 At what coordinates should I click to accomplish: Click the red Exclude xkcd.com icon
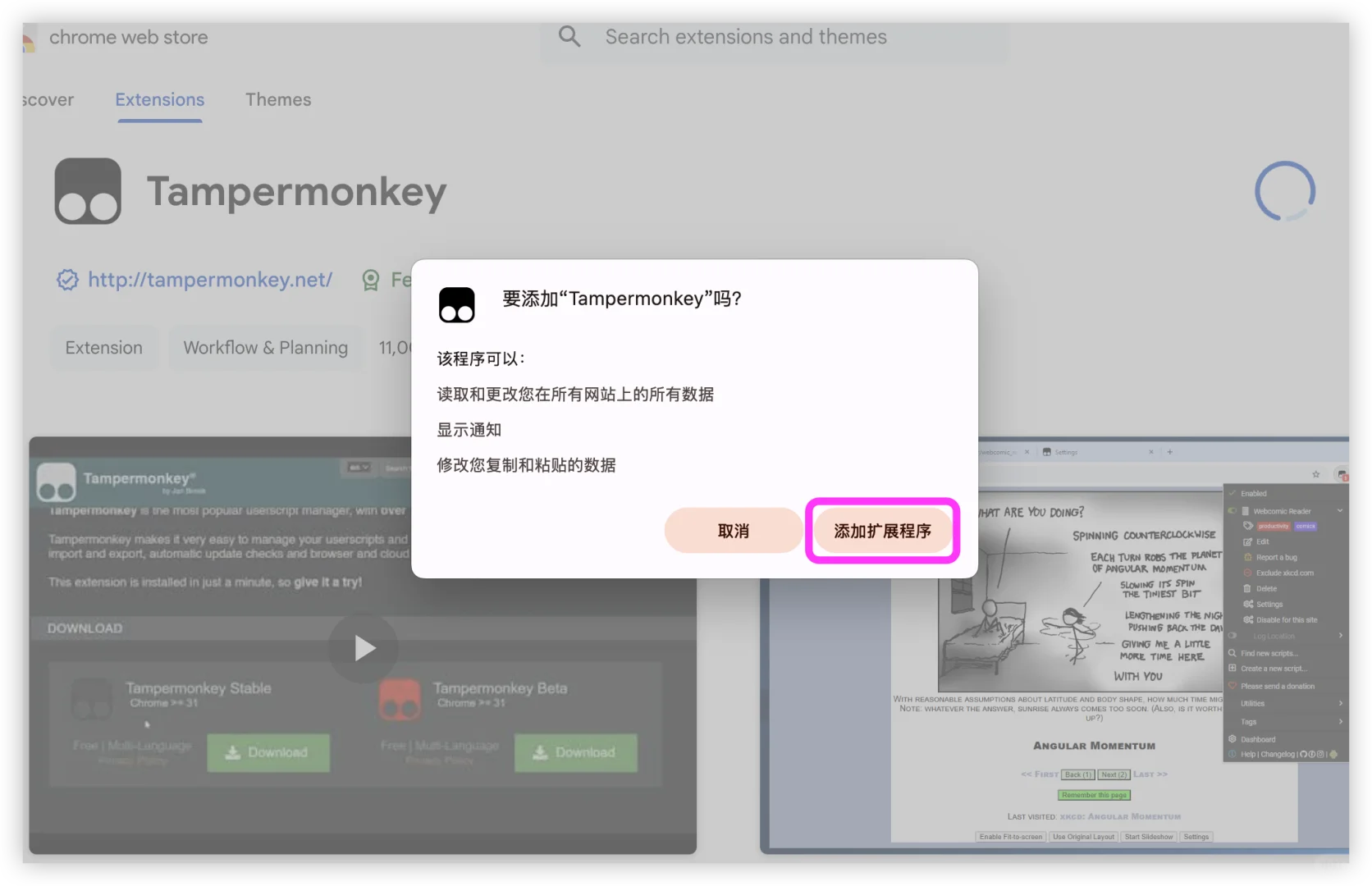pos(1248,573)
